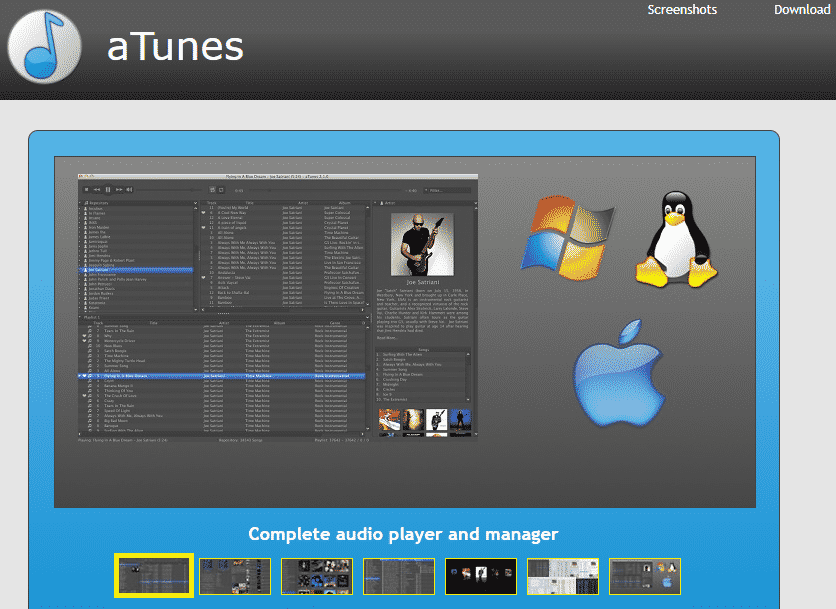The width and height of the screenshot is (836, 609).
Task: Show the light-themed multi-window thumbnail
Action: click(563, 576)
